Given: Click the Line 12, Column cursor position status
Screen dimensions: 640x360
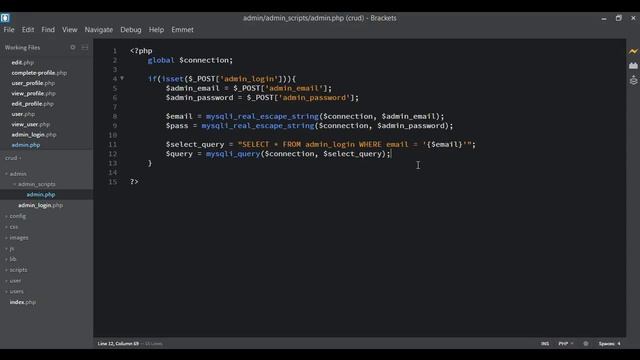Looking at the screenshot, I should click(118, 344).
